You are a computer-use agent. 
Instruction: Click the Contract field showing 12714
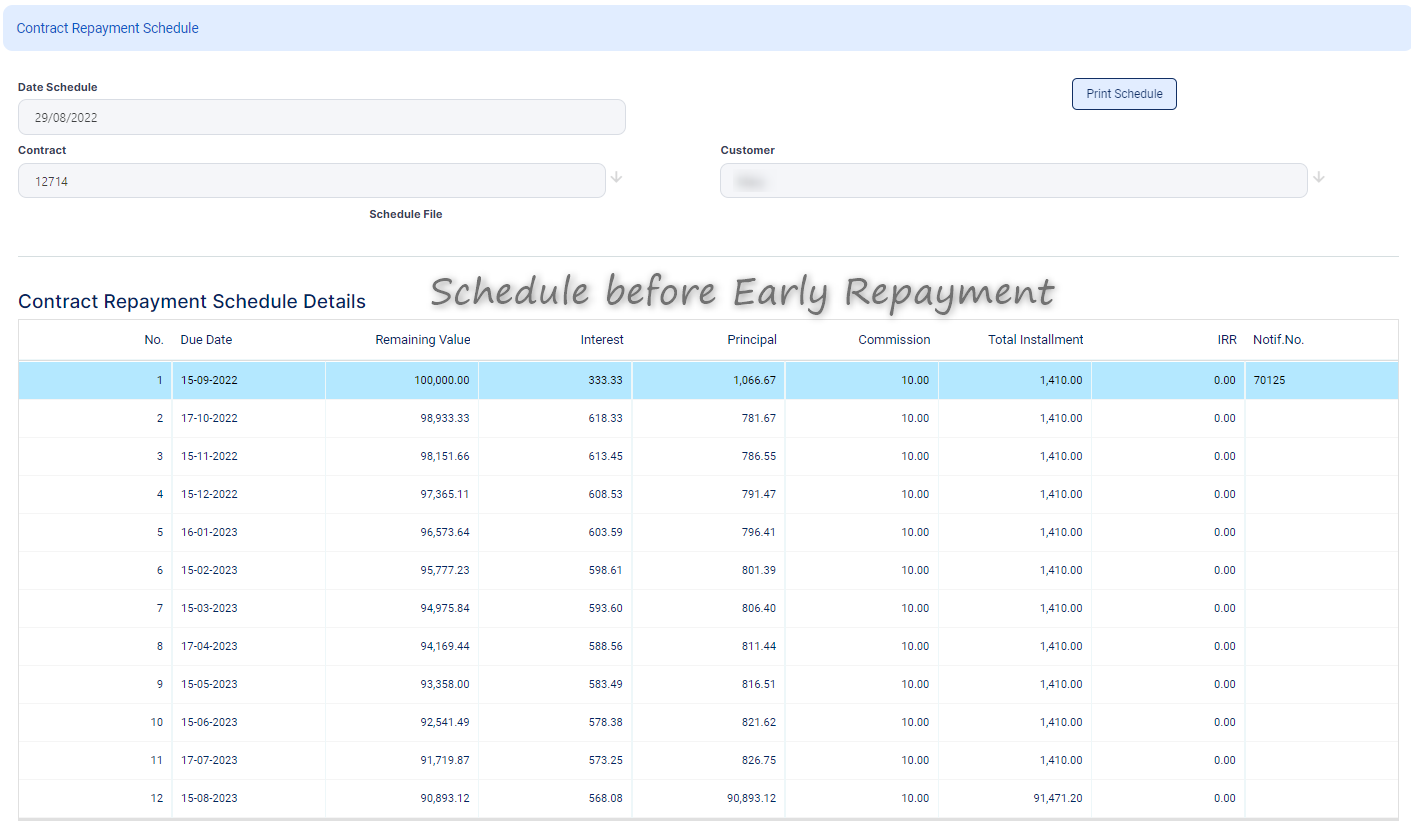pos(311,181)
